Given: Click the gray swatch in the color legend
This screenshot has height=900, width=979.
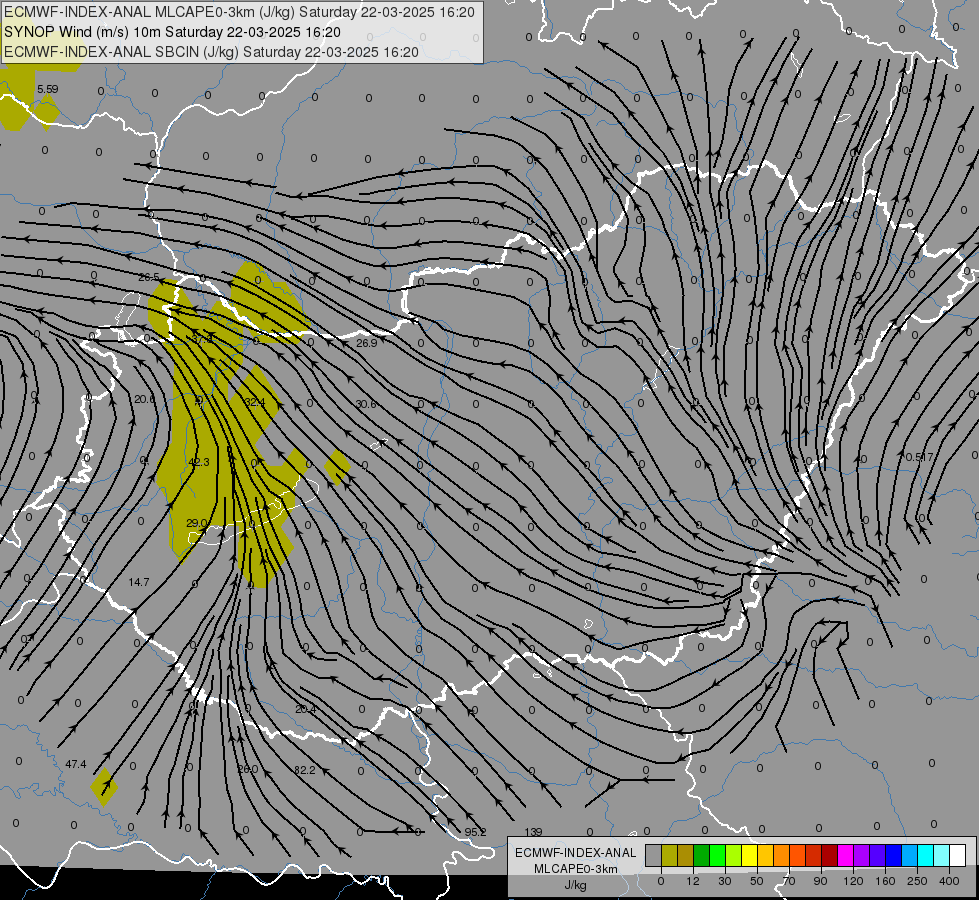Looking at the screenshot, I should (x=654, y=855).
